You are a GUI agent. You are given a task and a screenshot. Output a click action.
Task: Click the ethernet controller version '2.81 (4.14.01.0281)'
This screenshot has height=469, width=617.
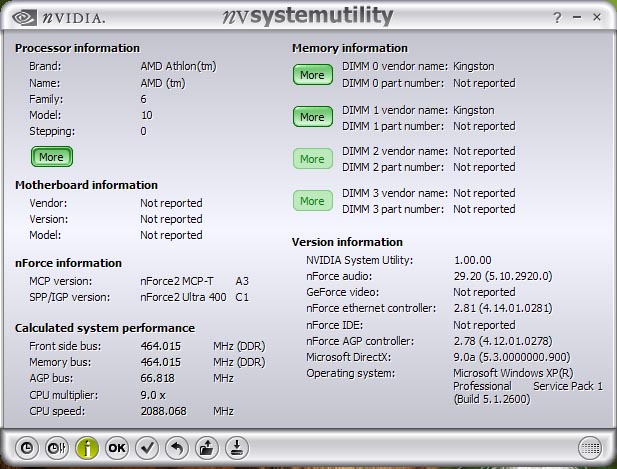tap(503, 308)
